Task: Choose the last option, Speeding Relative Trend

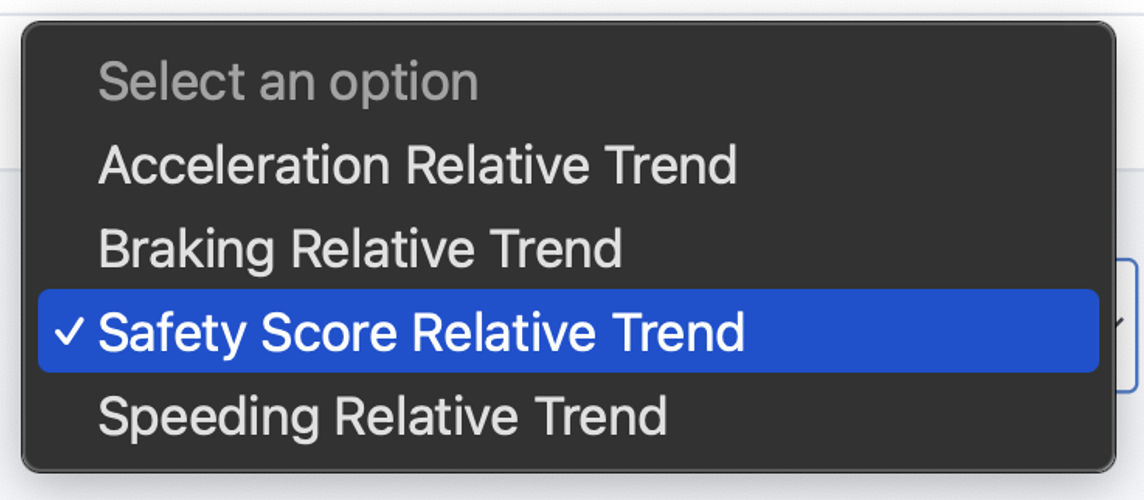Action: [x=568, y=415]
